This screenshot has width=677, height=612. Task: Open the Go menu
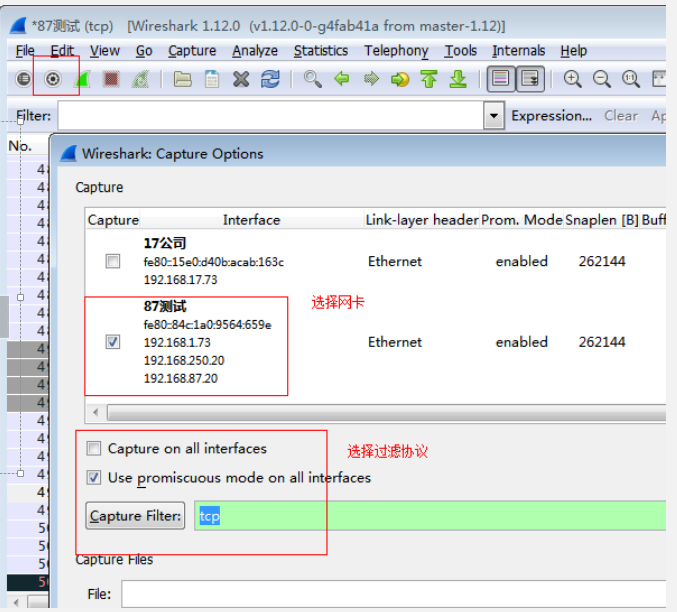coord(144,51)
